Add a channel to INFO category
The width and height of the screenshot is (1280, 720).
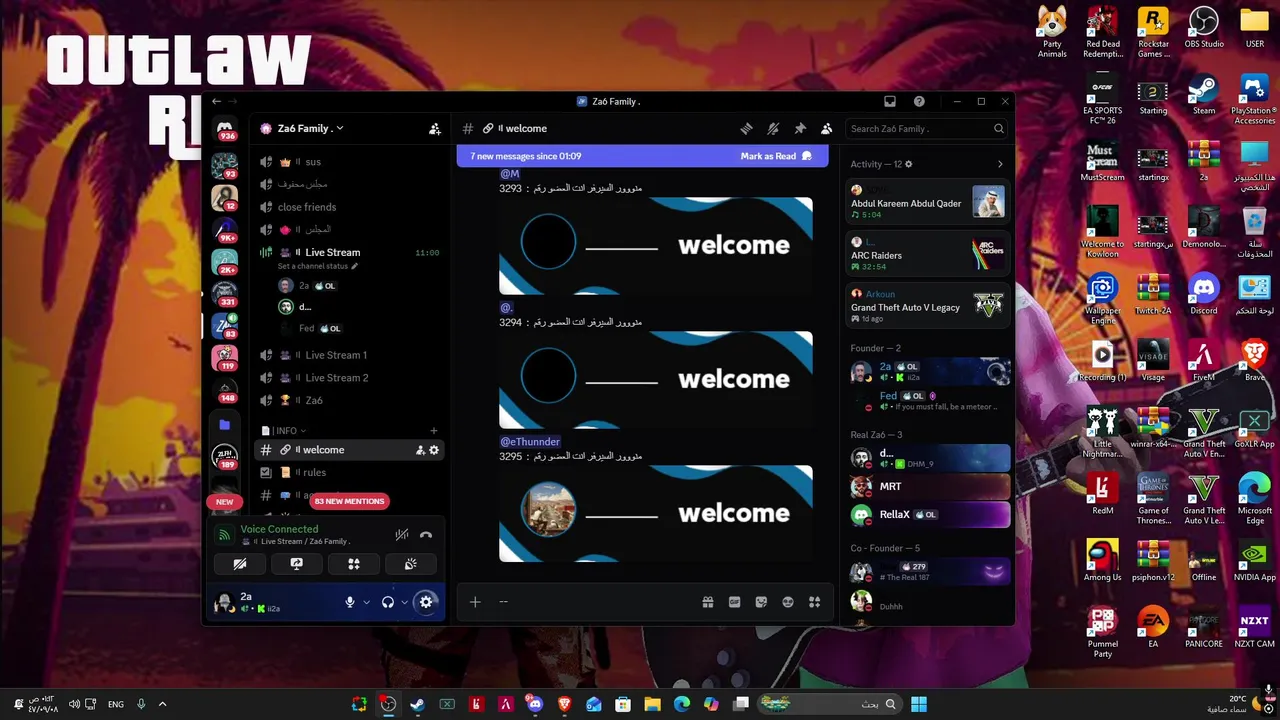click(433, 431)
